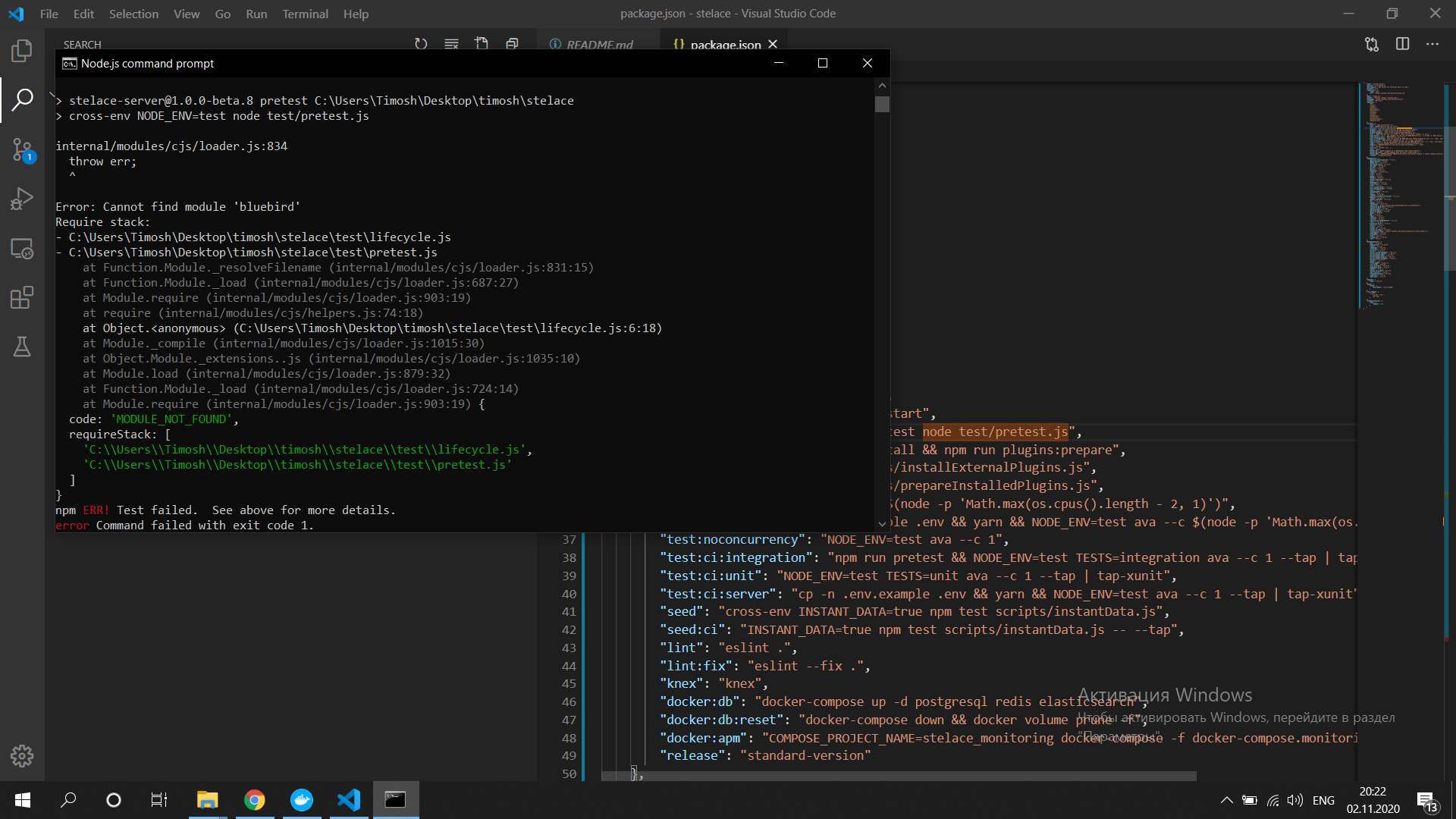This screenshot has width=1456, height=819.
Task: Open the ENG input language switcher
Action: (1323, 800)
